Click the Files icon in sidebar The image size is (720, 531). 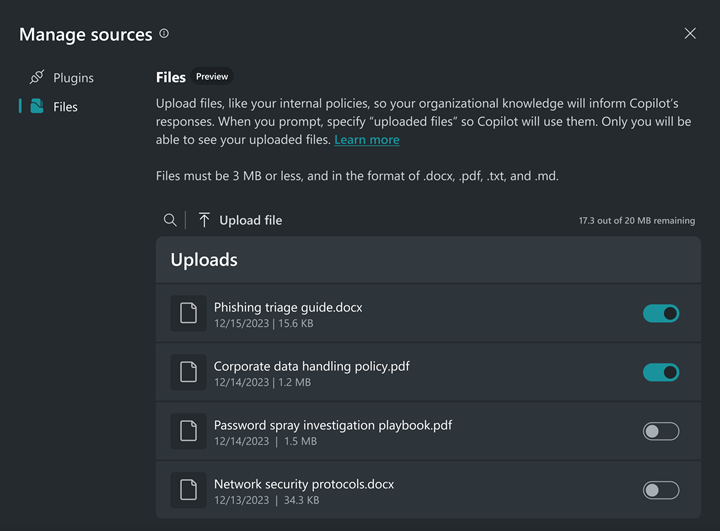pyautogui.click(x=37, y=106)
